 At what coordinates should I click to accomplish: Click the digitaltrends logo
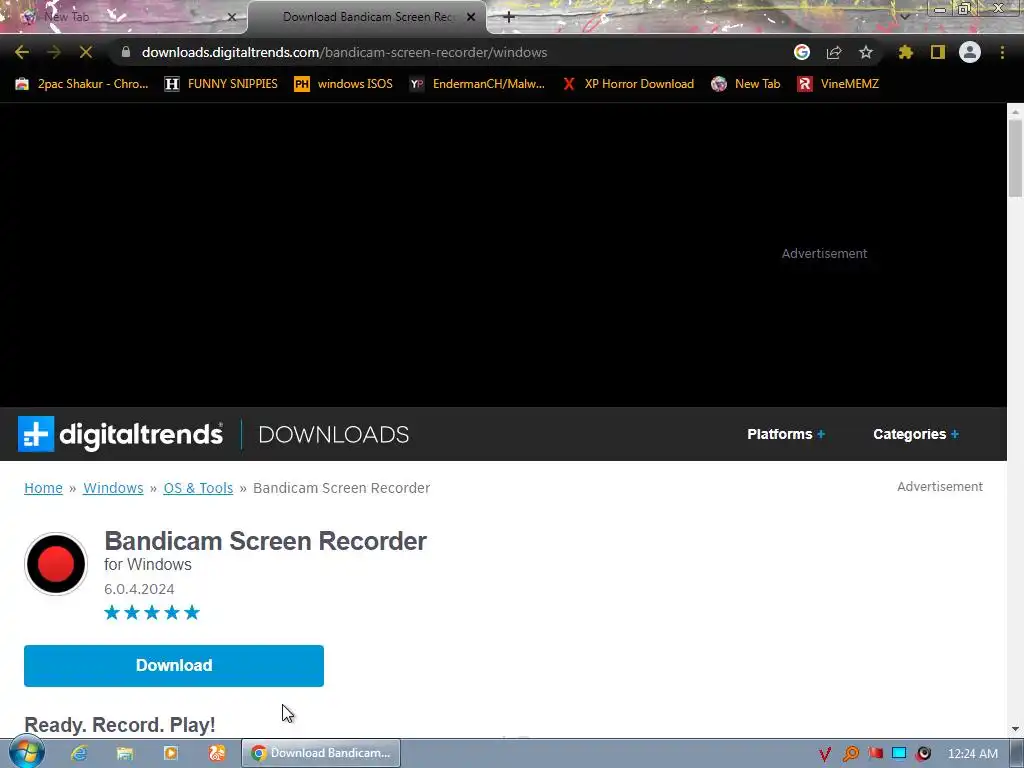click(120, 434)
